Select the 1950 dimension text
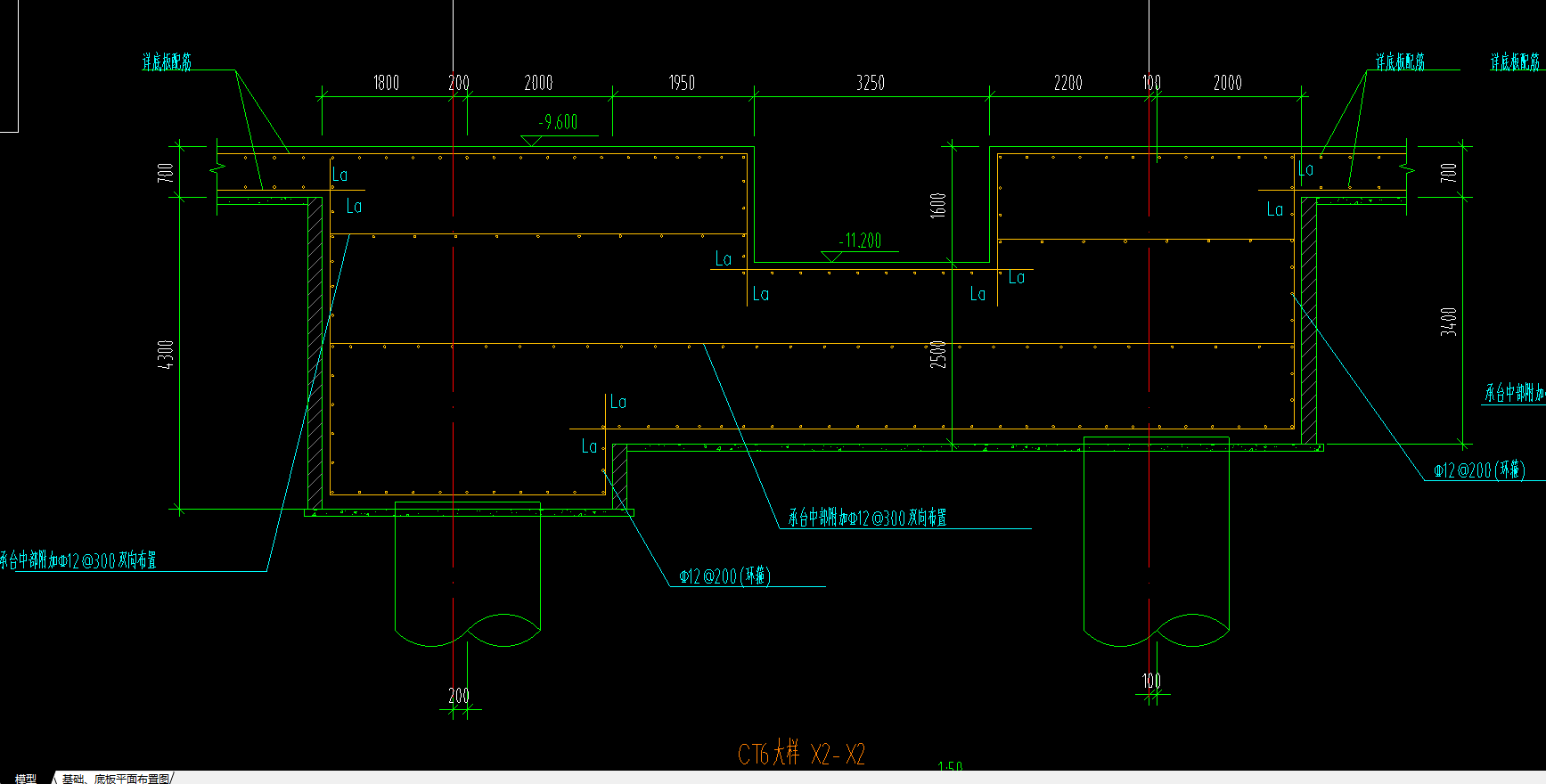Image resolution: width=1546 pixels, height=784 pixels. coord(682,83)
